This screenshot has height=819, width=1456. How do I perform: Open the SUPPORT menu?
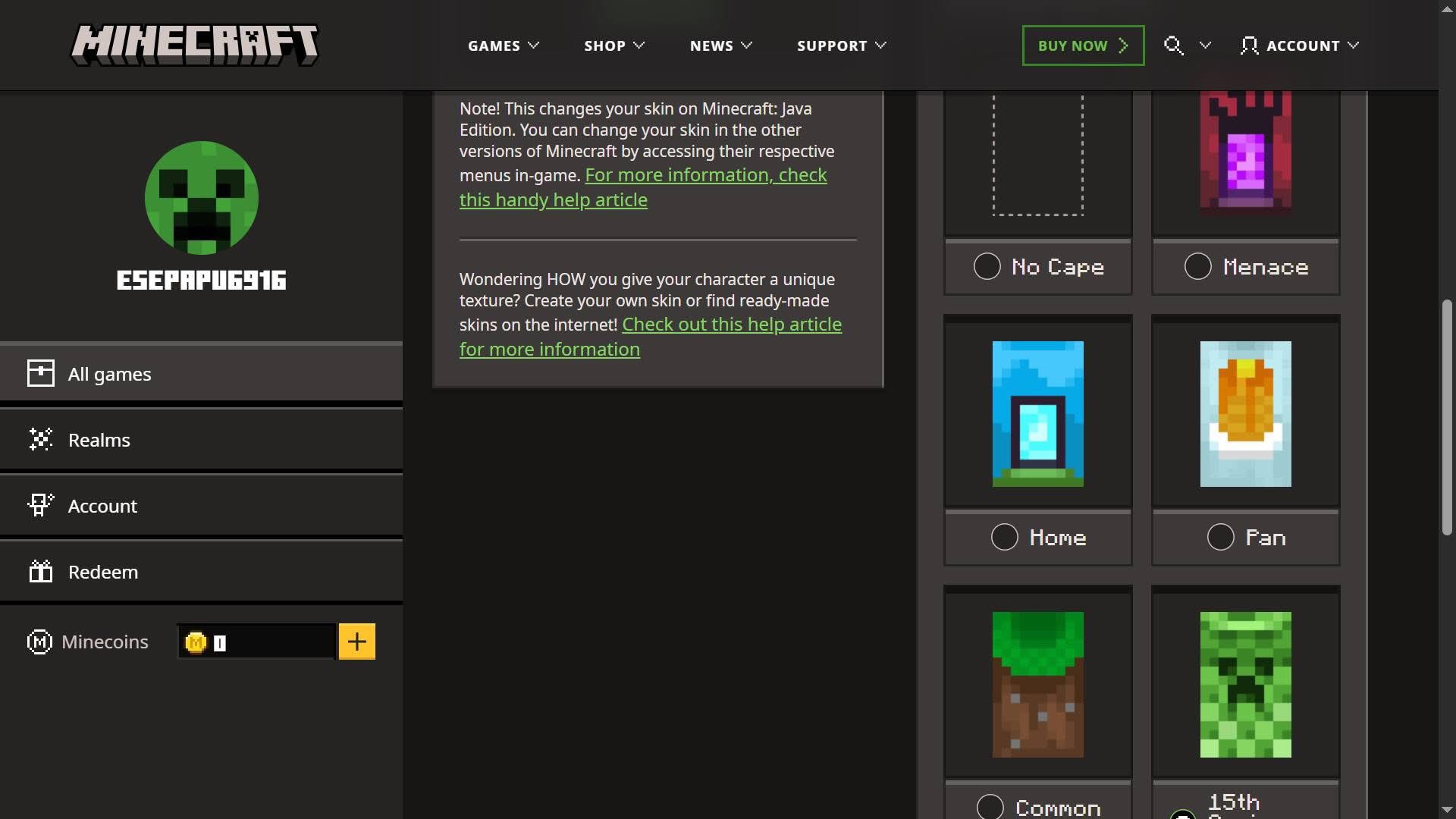842,45
